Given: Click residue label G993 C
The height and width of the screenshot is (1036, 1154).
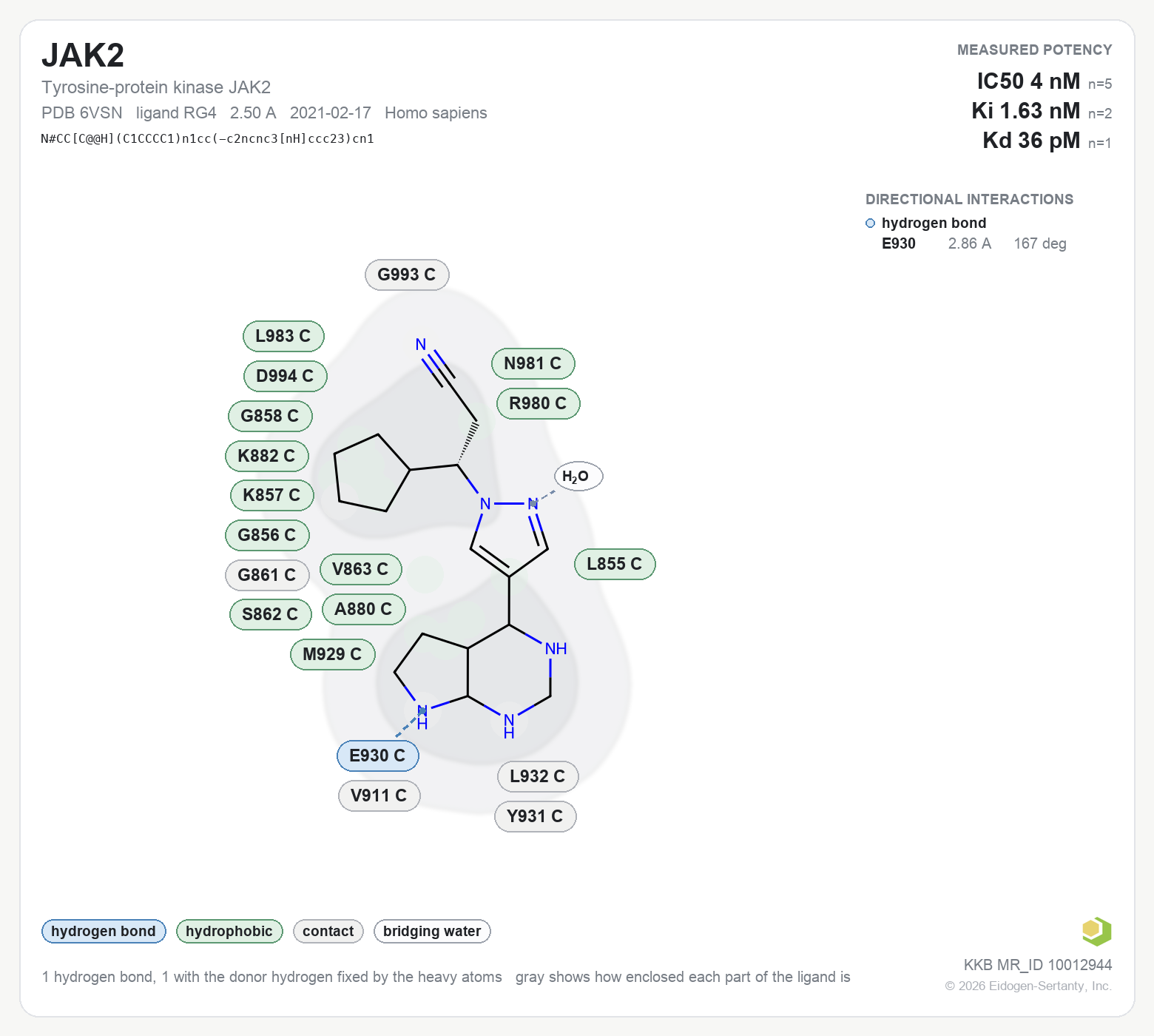Looking at the screenshot, I should pos(407,275).
